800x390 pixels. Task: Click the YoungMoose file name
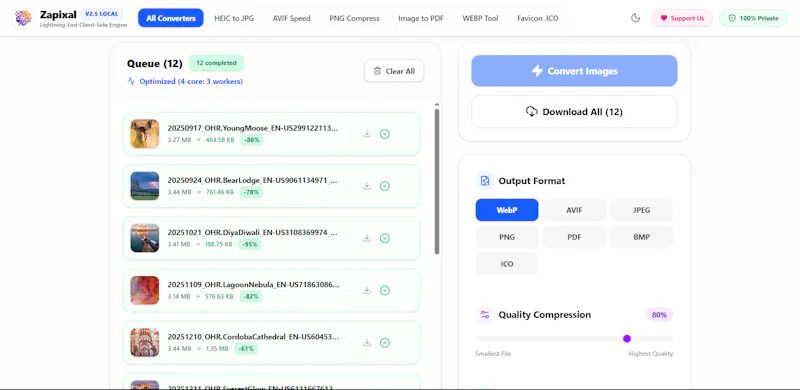(253, 128)
